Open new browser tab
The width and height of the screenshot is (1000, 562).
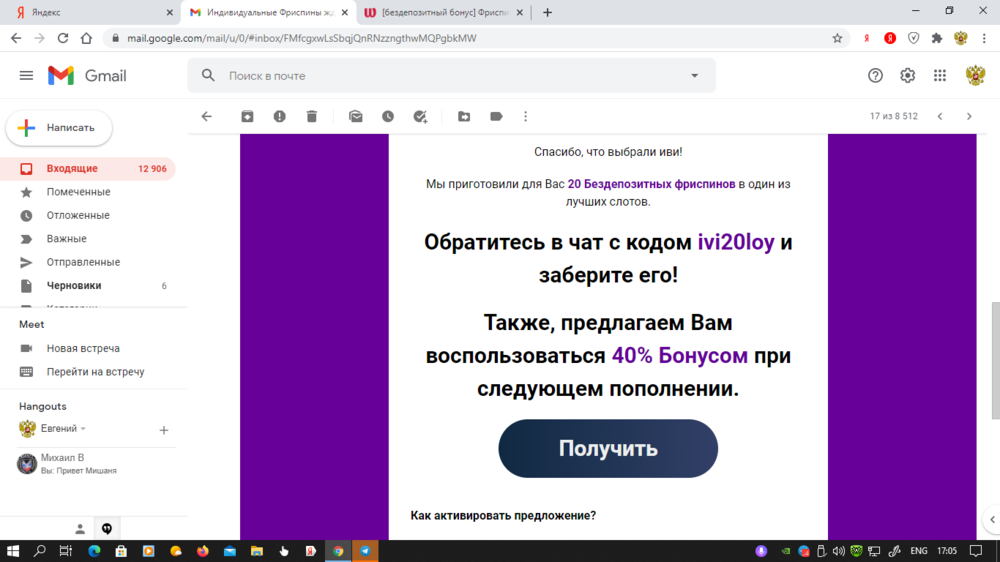547,12
